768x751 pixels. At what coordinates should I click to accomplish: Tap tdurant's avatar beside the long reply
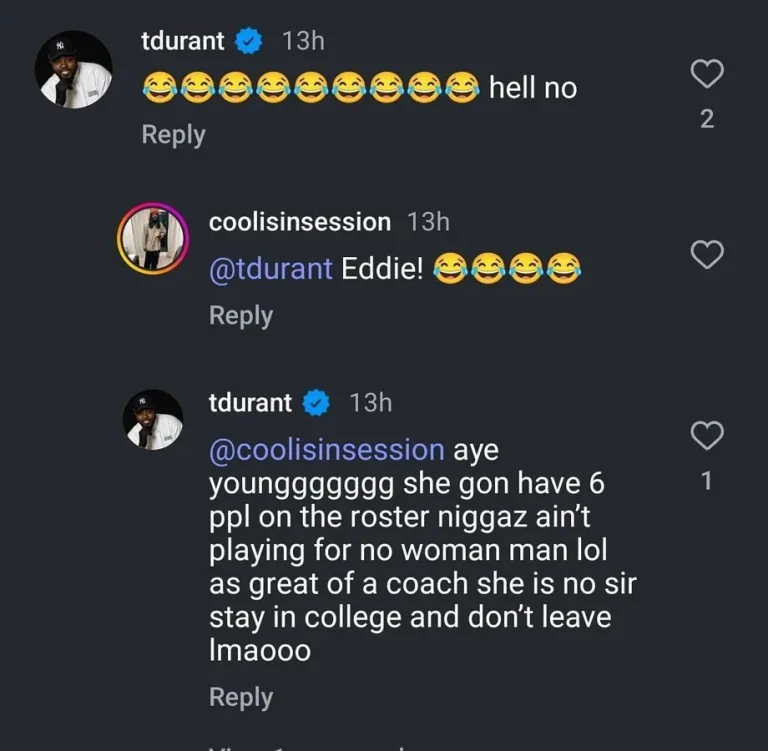(x=153, y=419)
